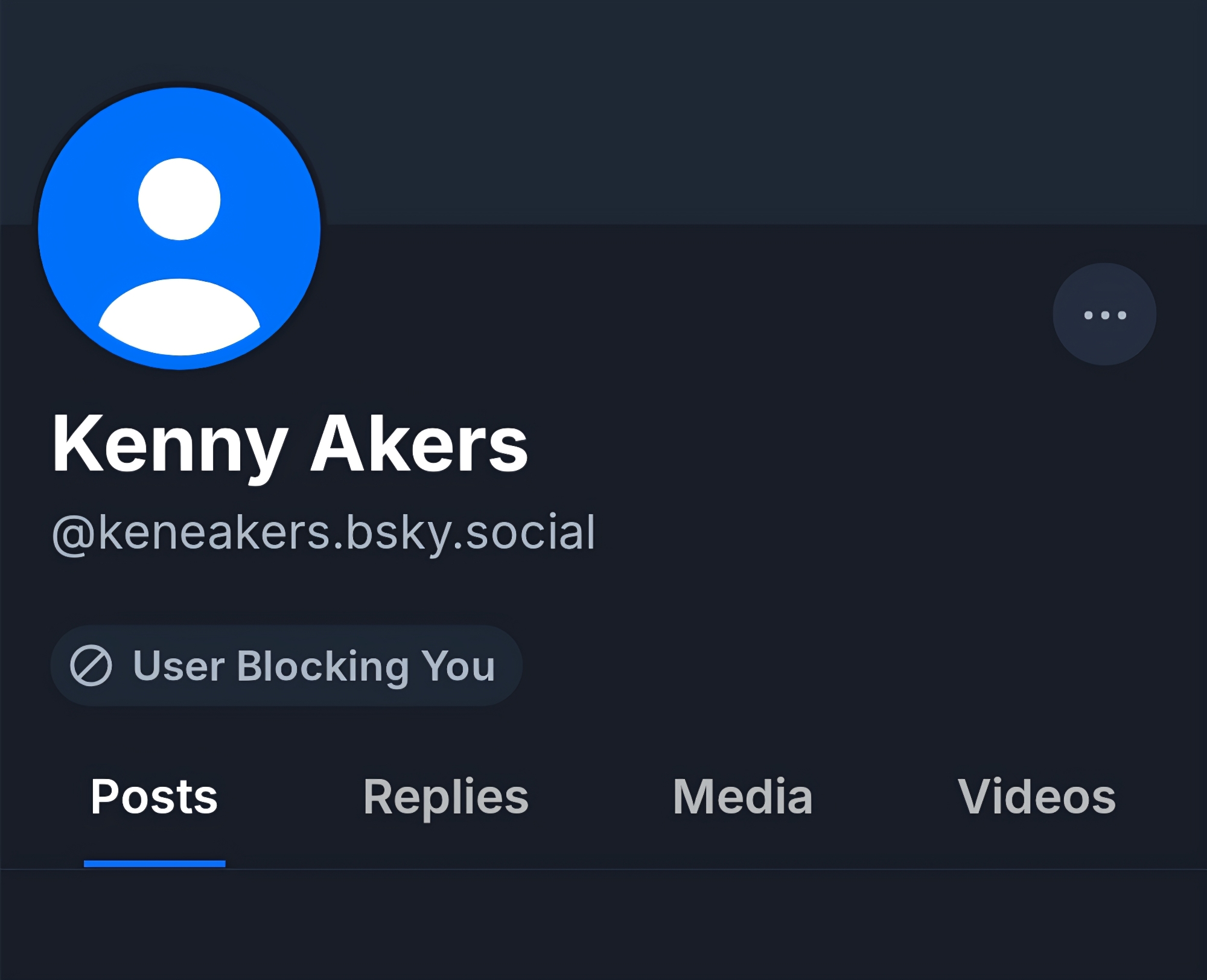1207x980 pixels.
Task: Click the word "Akers" in the name
Action: click(x=419, y=445)
